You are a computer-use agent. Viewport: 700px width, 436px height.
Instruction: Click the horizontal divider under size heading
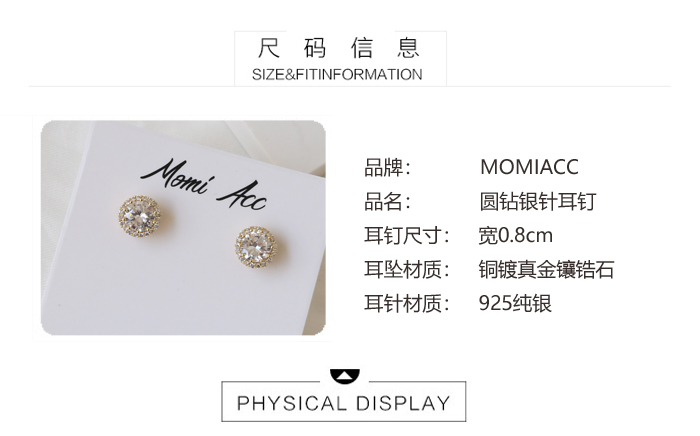coord(350,86)
